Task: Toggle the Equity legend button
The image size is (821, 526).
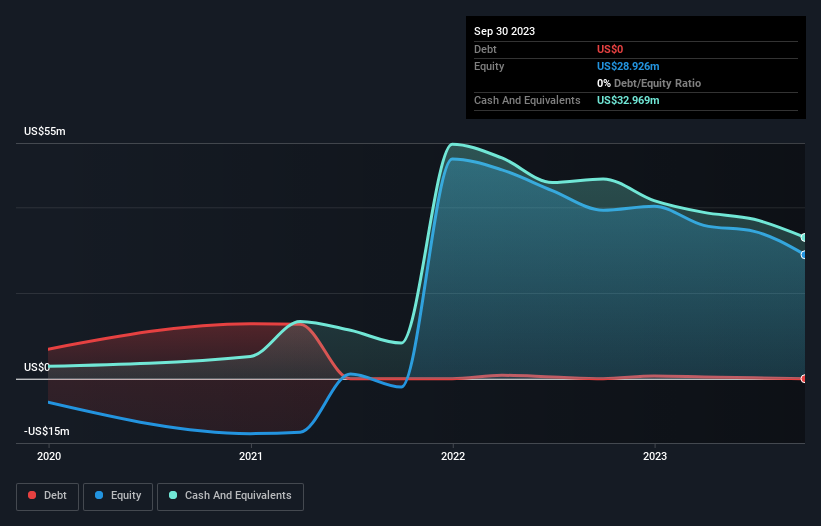Action: pos(118,496)
